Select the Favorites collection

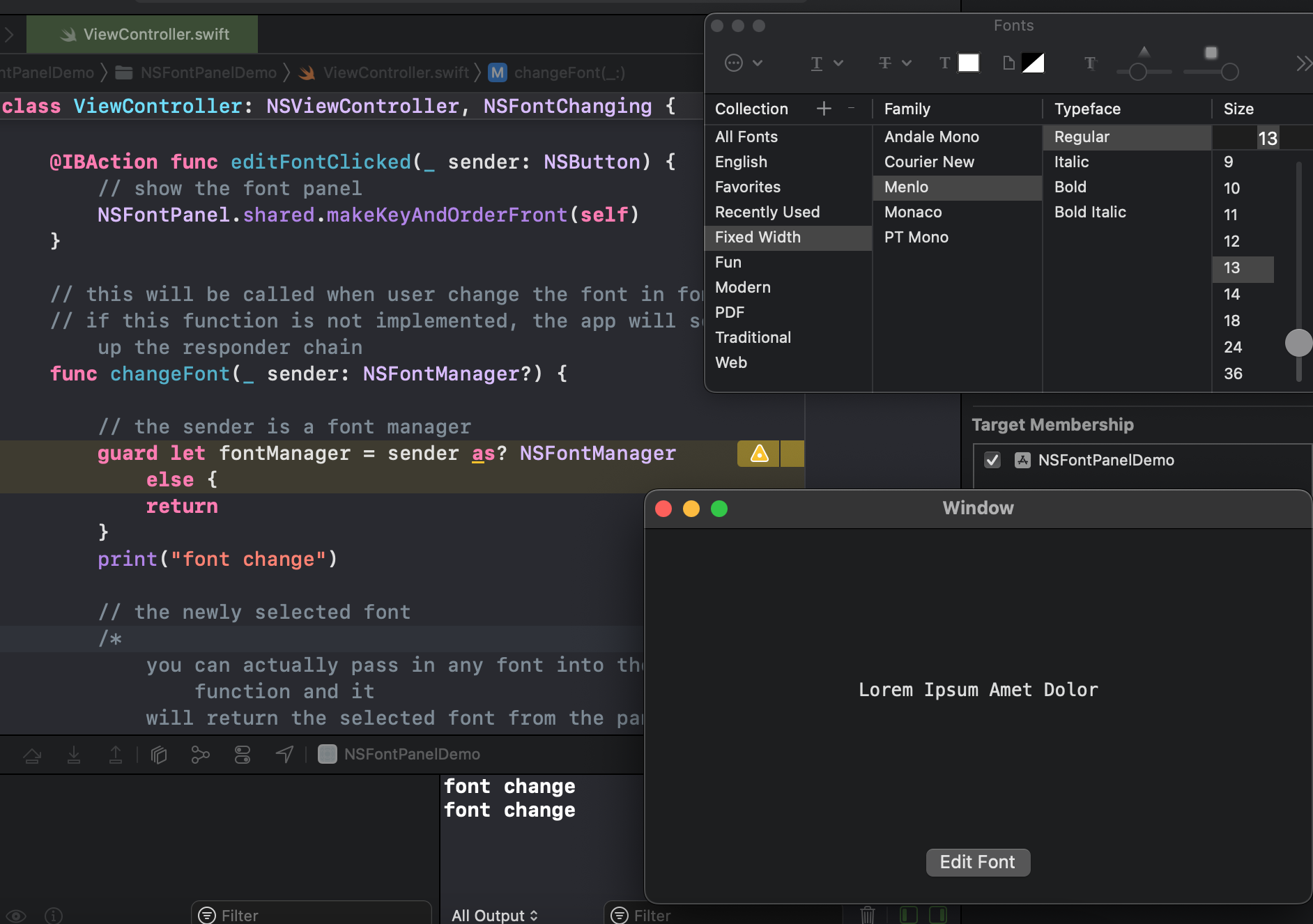tap(788, 187)
